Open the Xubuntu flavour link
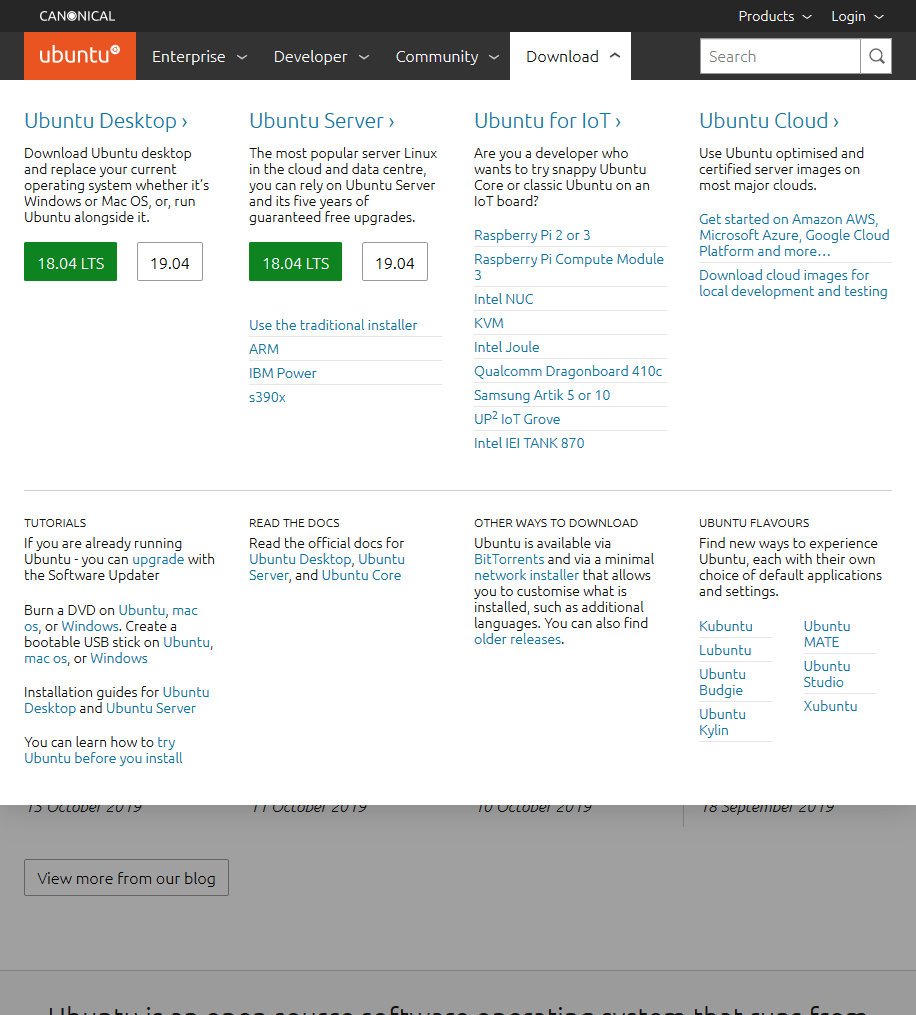Image resolution: width=916 pixels, height=1015 pixels. click(830, 706)
